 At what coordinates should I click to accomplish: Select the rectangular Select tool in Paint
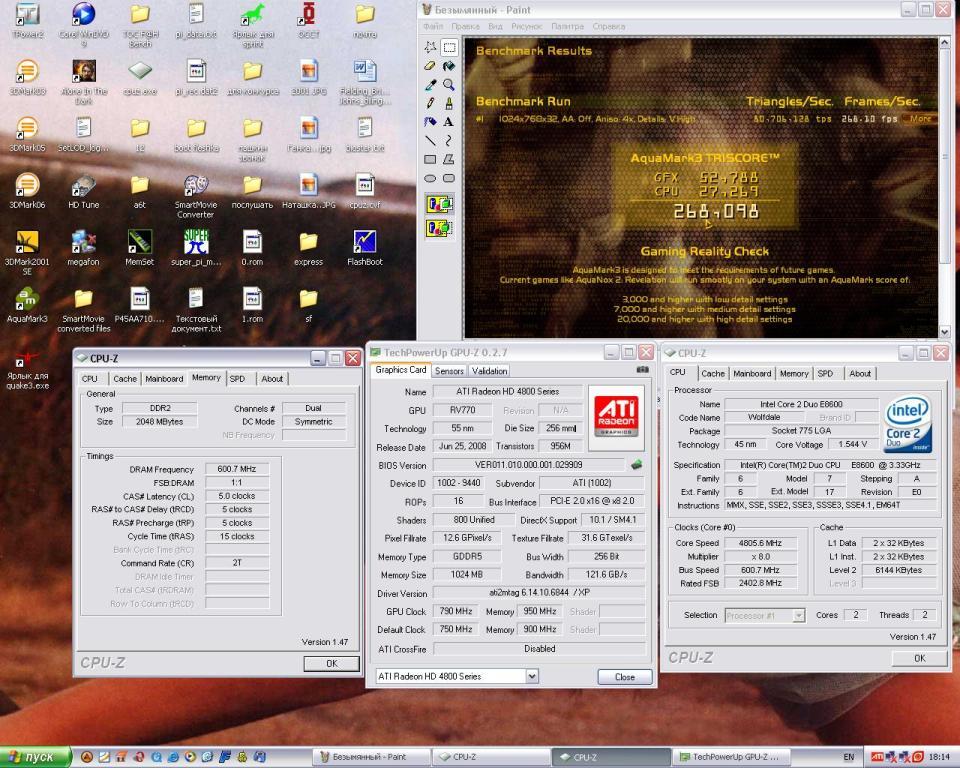click(449, 47)
